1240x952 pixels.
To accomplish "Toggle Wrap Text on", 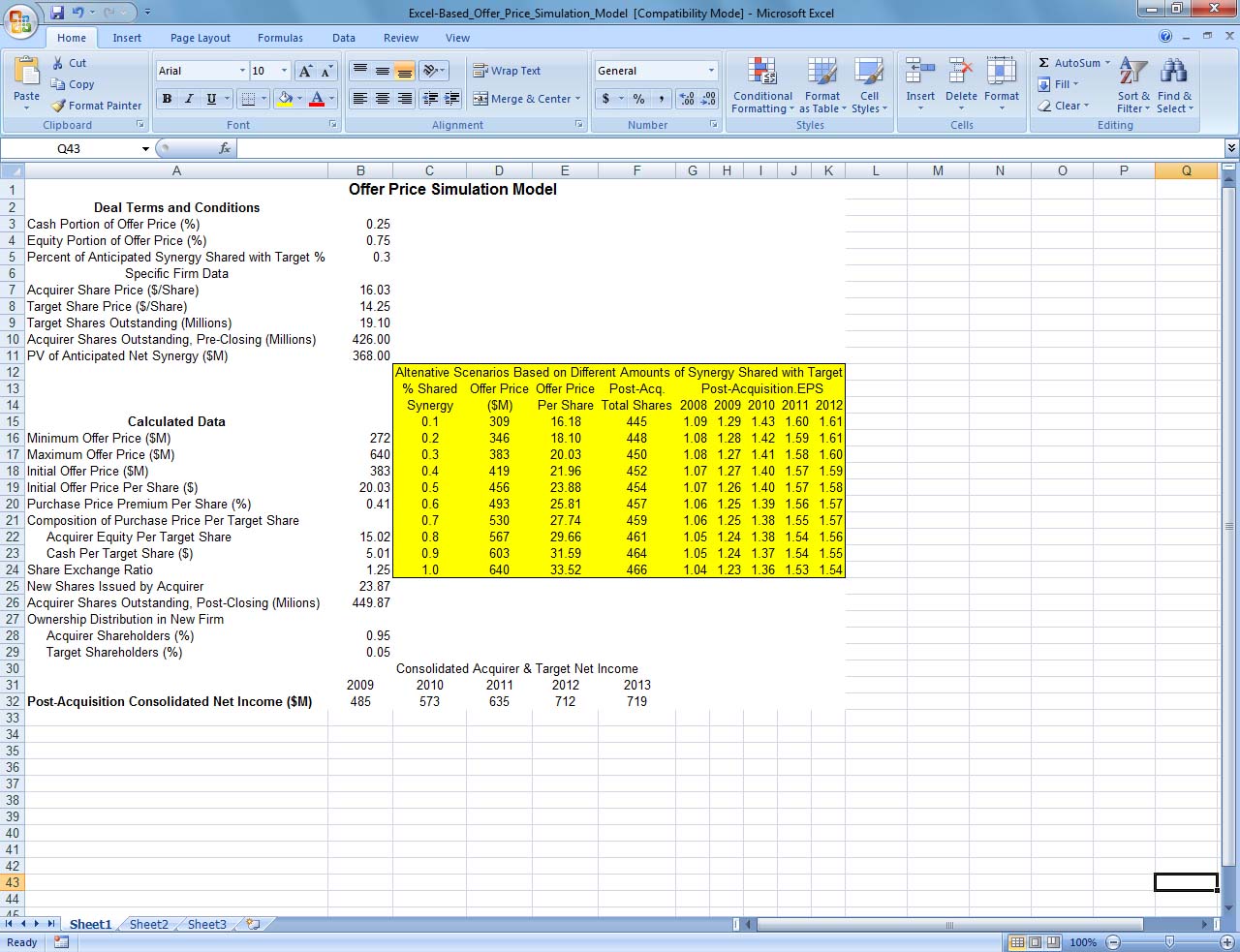I will coord(507,71).
